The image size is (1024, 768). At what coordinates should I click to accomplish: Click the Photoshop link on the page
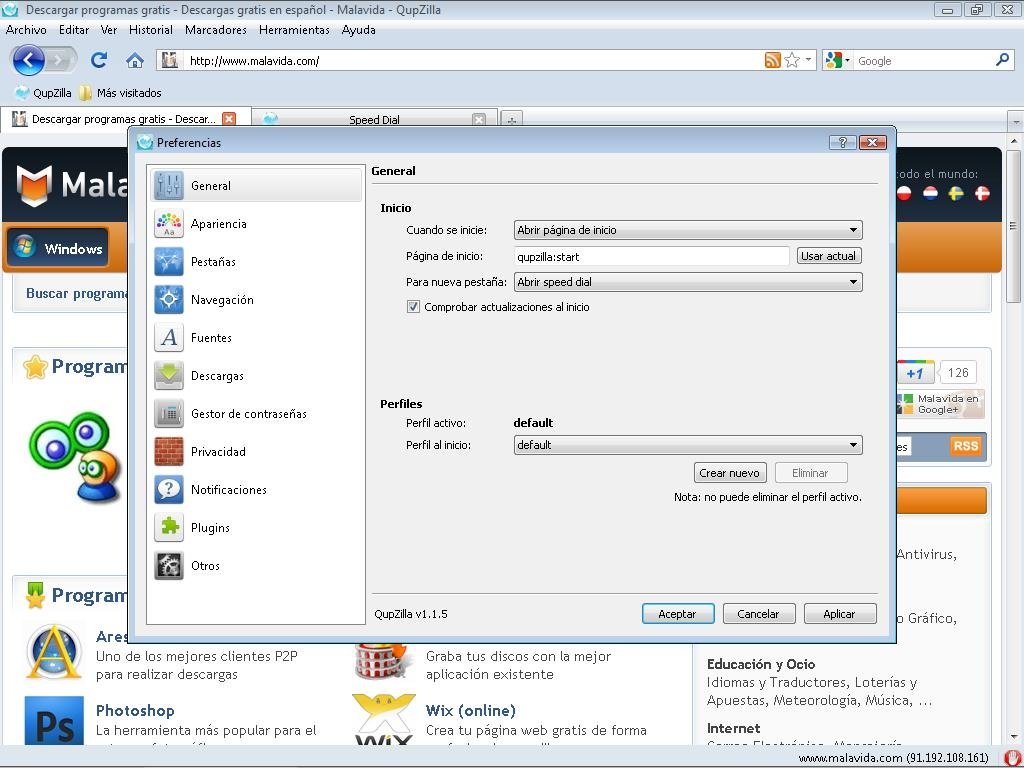[135, 711]
